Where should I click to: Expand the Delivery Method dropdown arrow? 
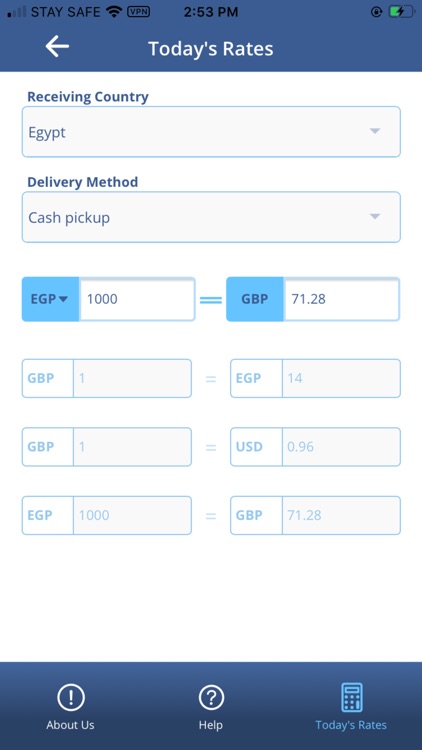tap(375, 217)
